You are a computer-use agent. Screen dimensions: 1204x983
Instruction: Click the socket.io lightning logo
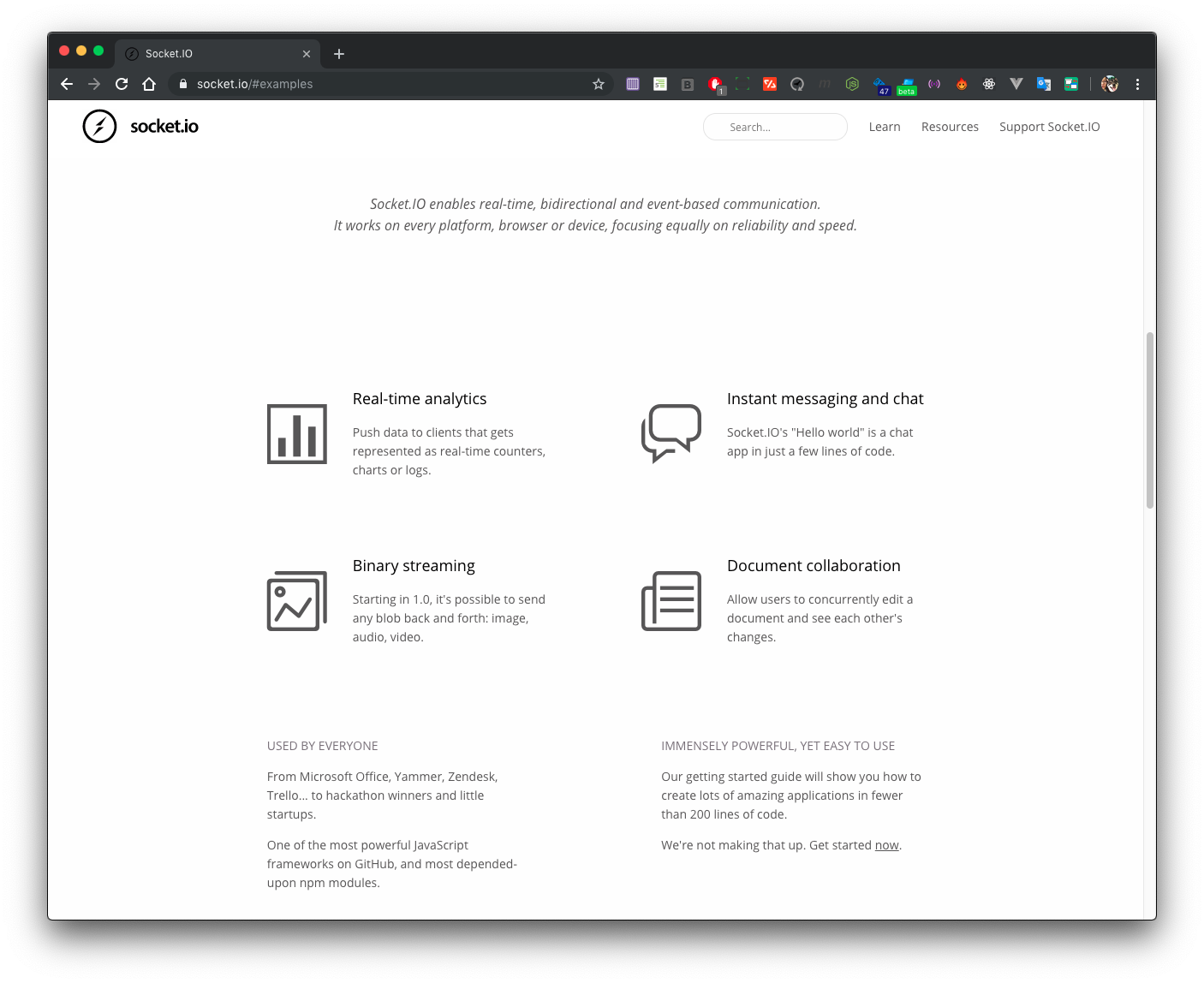[x=99, y=127]
